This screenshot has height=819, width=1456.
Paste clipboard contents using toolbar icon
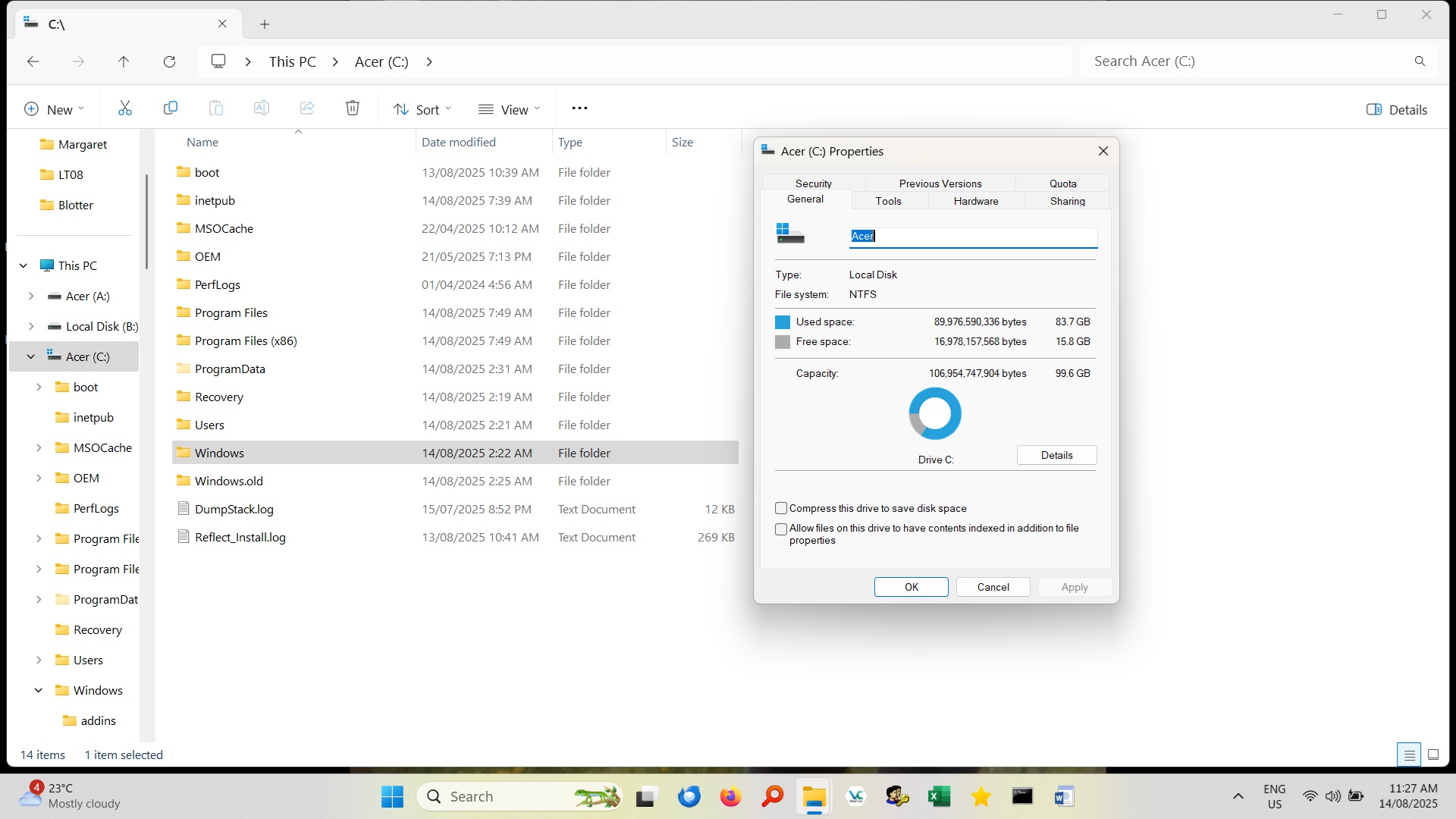coord(215,108)
